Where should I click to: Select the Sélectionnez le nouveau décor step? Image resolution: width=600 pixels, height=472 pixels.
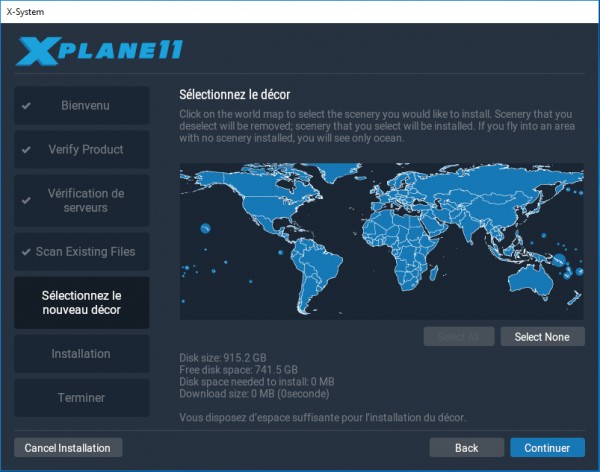tap(82, 302)
